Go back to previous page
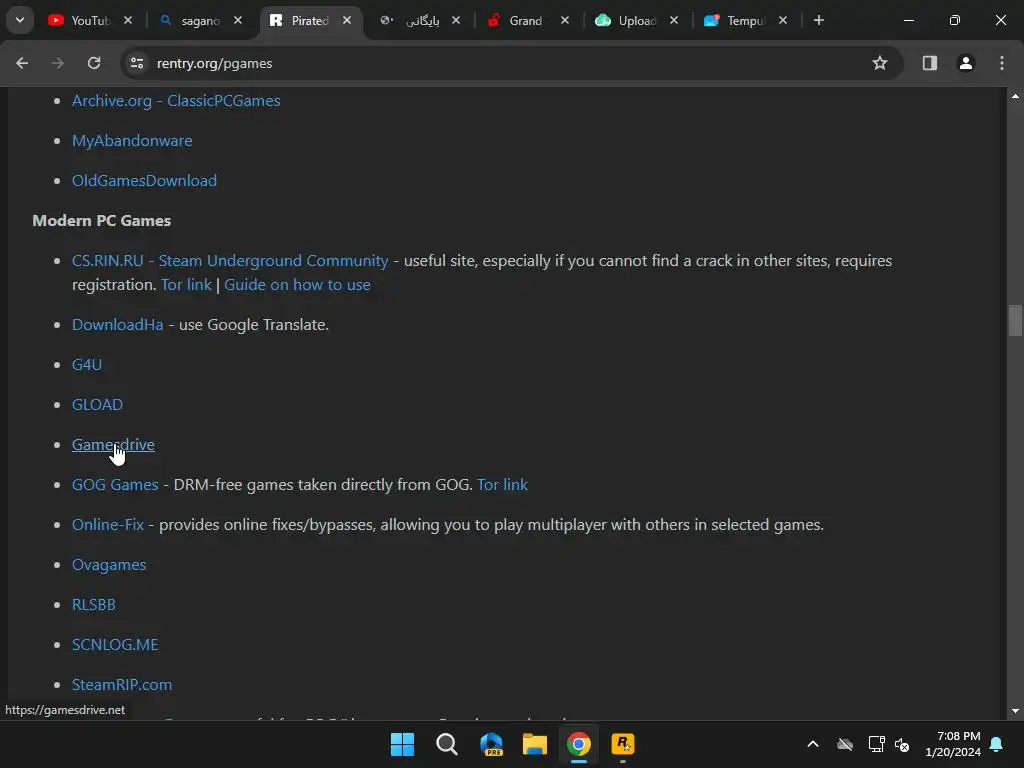1024x768 pixels. (22, 63)
